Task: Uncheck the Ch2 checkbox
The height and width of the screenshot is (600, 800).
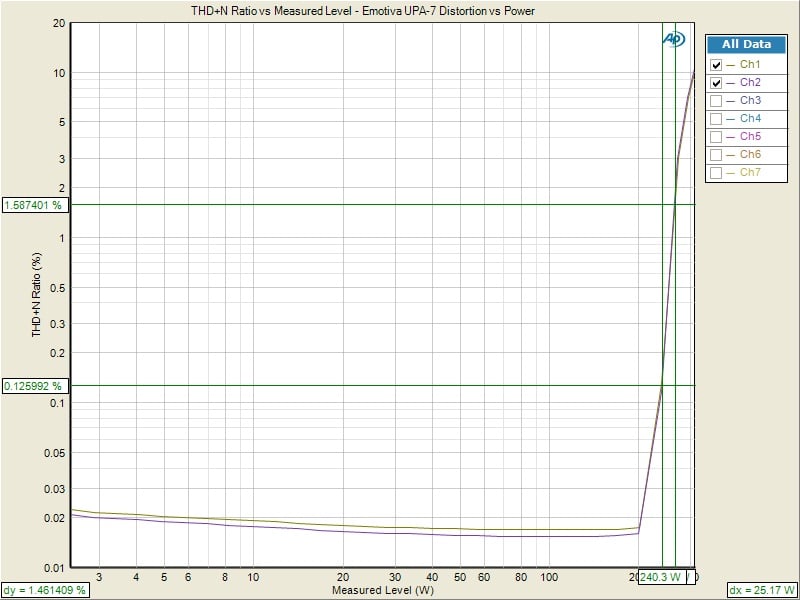Action: click(x=716, y=83)
